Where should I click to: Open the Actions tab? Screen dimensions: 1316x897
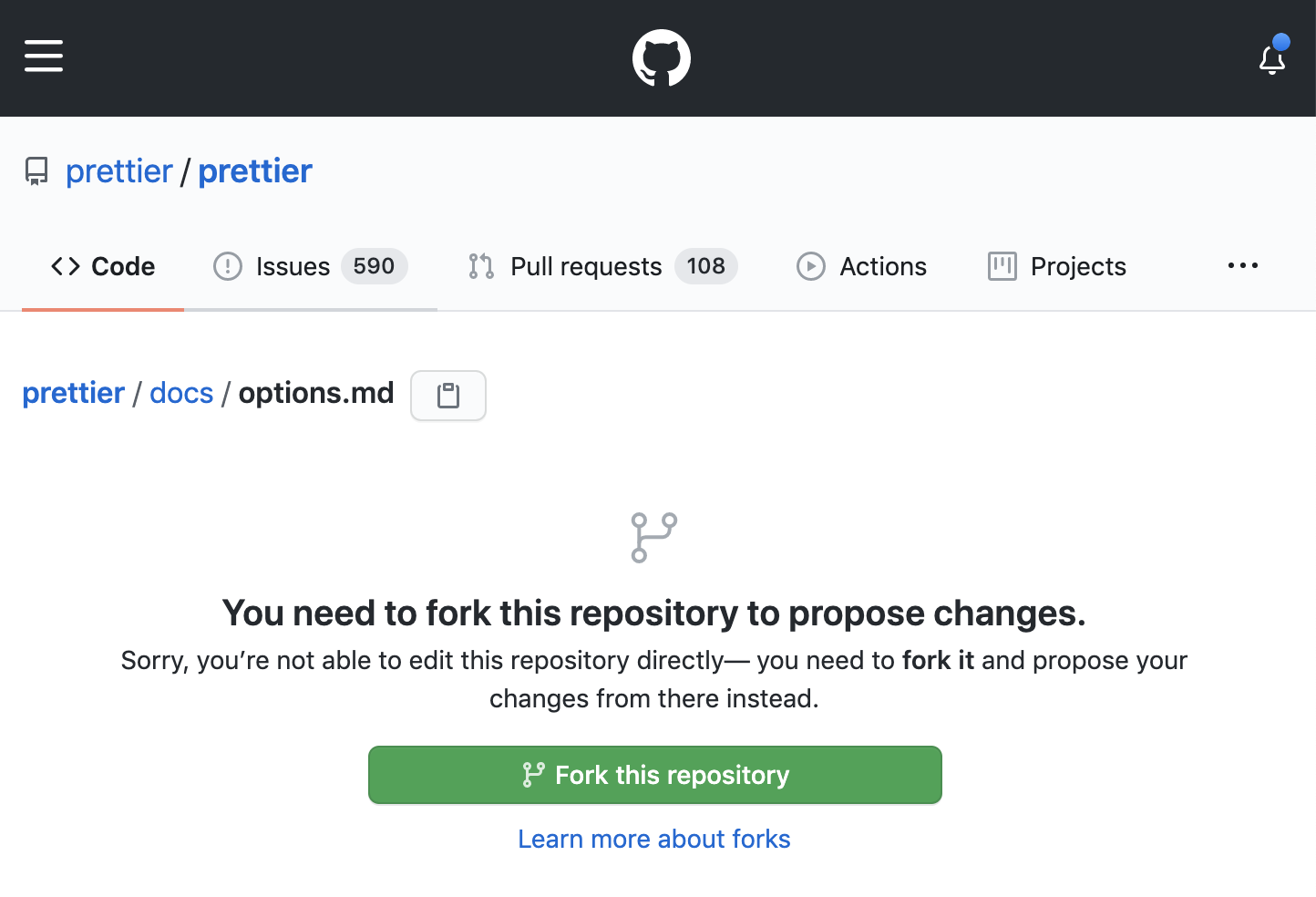(x=882, y=266)
